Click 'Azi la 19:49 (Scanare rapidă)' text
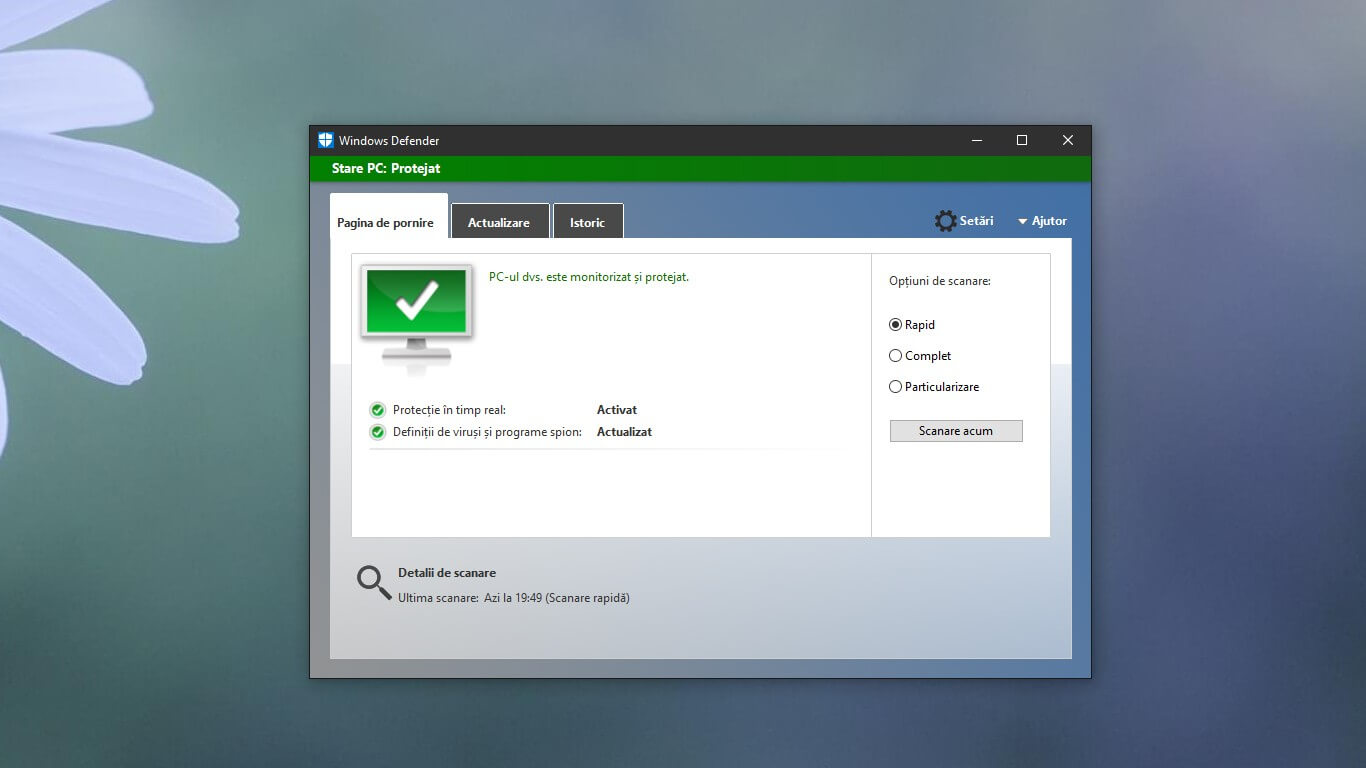The image size is (1366, 768). point(557,598)
